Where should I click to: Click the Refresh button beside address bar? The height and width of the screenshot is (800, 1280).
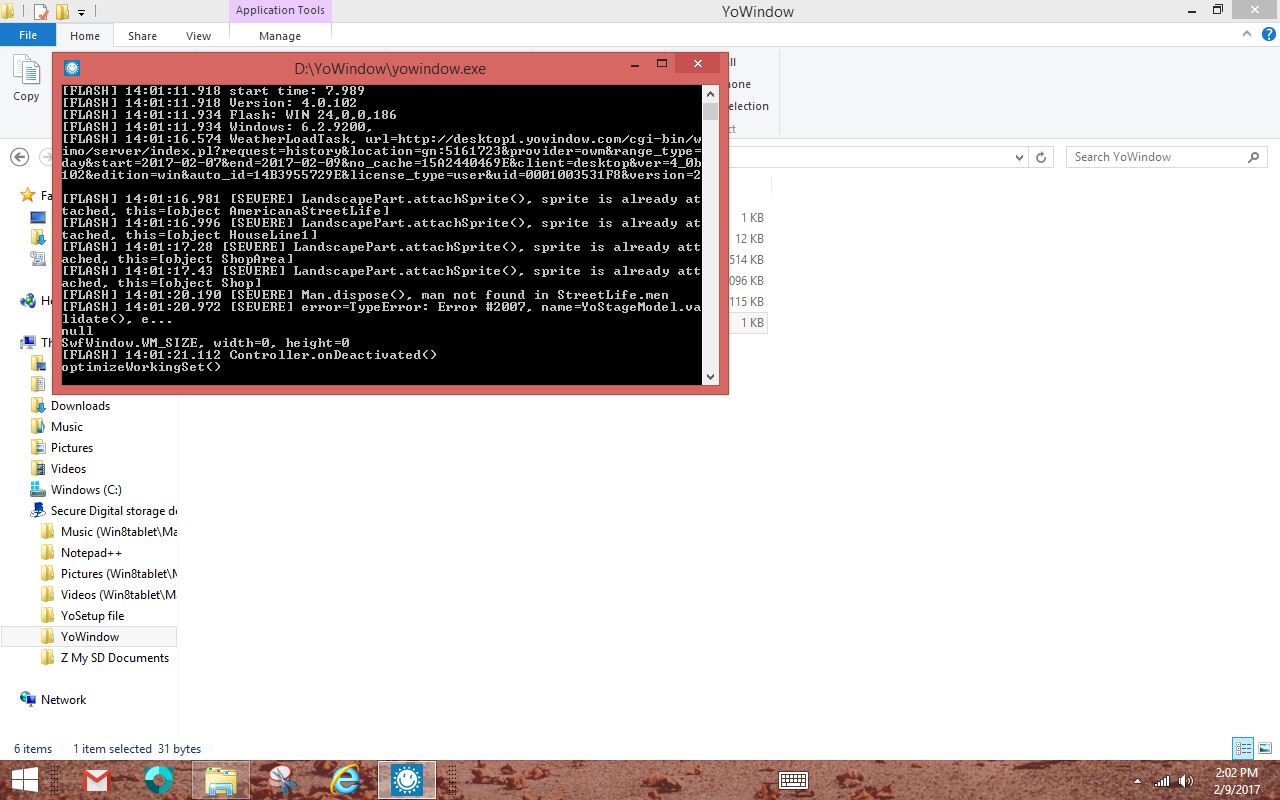pyautogui.click(x=1041, y=157)
